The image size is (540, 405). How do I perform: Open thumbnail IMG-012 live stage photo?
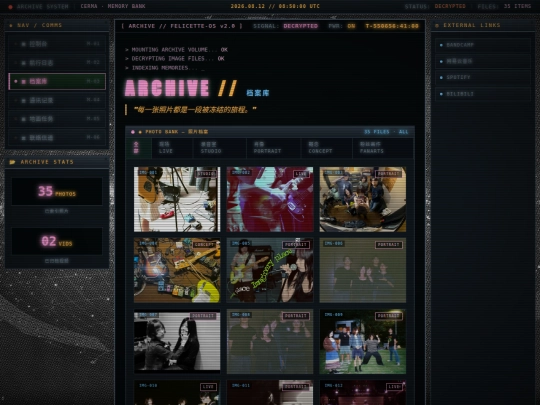pyautogui.click(x=363, y=393)
